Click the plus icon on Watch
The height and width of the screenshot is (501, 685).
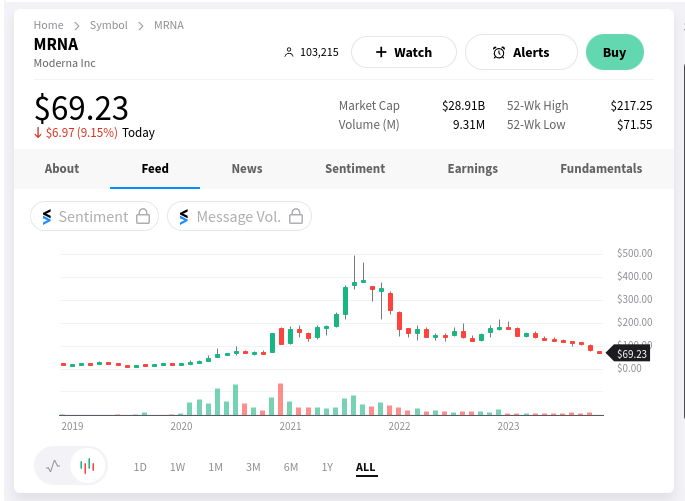[381, 52]
